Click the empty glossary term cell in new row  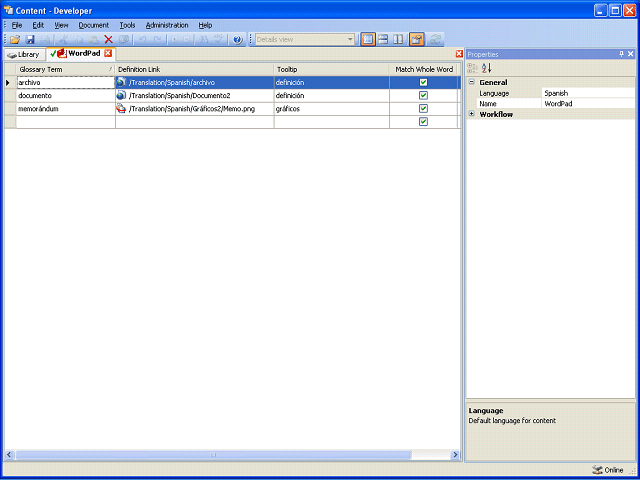pos(65,122)
